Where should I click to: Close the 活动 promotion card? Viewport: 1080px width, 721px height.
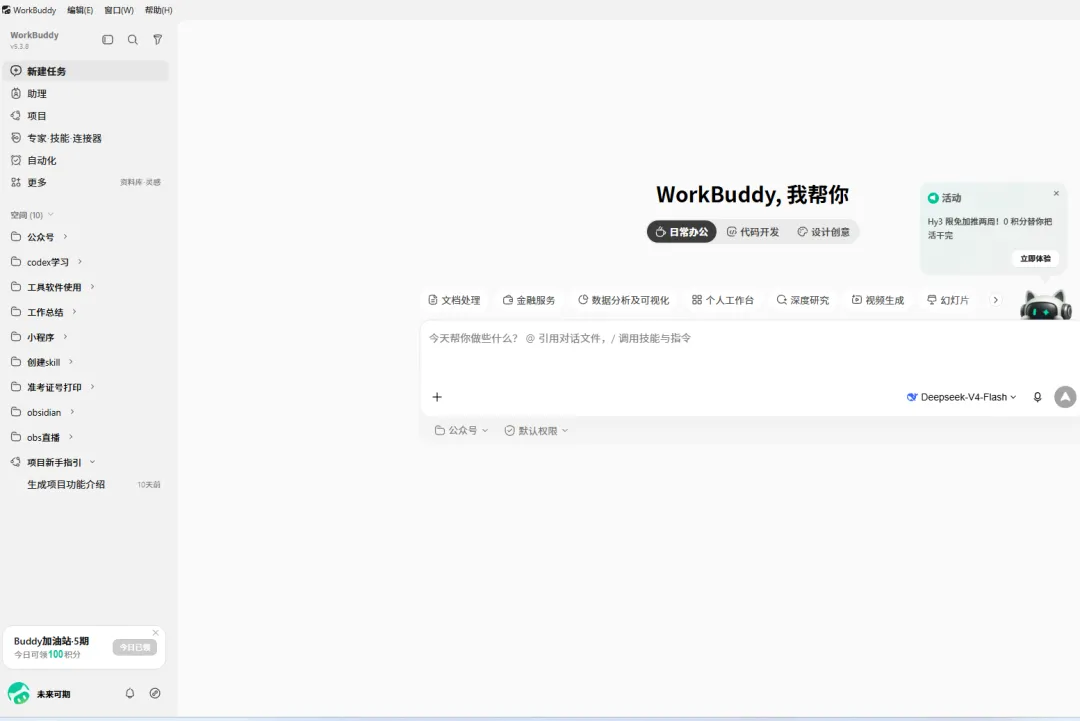(x=1056, y=194)
